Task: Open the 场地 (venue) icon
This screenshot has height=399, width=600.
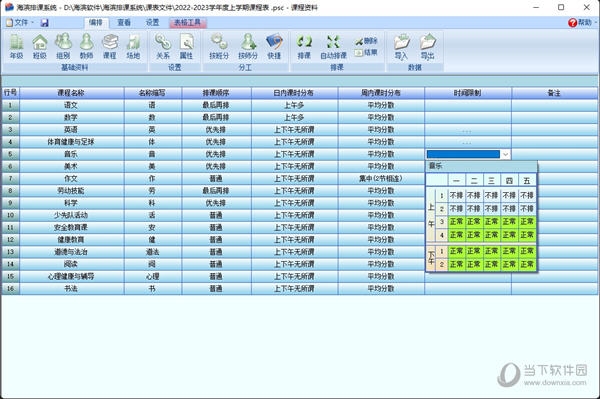Action: [x=133, y=46]
